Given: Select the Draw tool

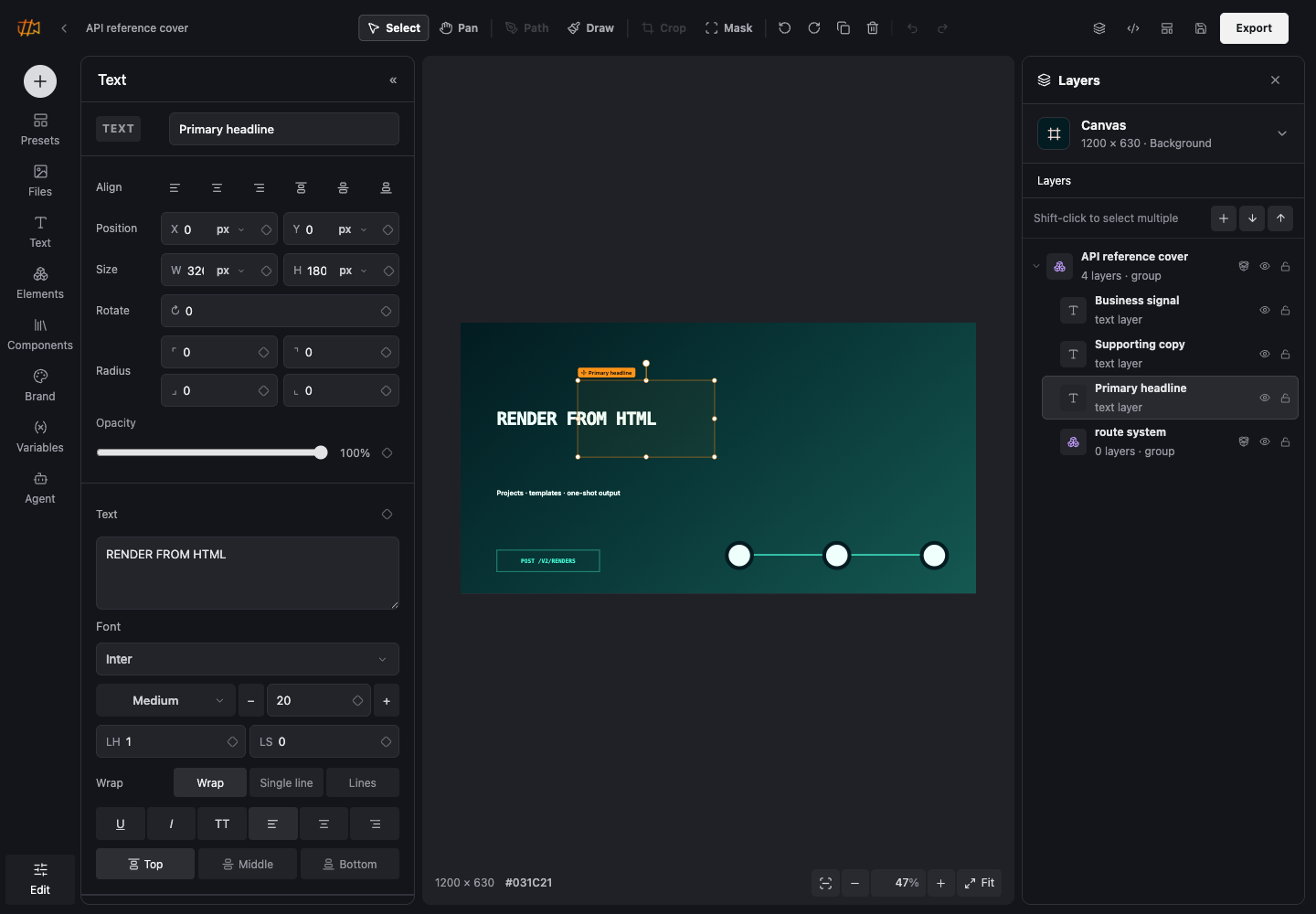Looking at the screenshot, I should tap(590, 28).
